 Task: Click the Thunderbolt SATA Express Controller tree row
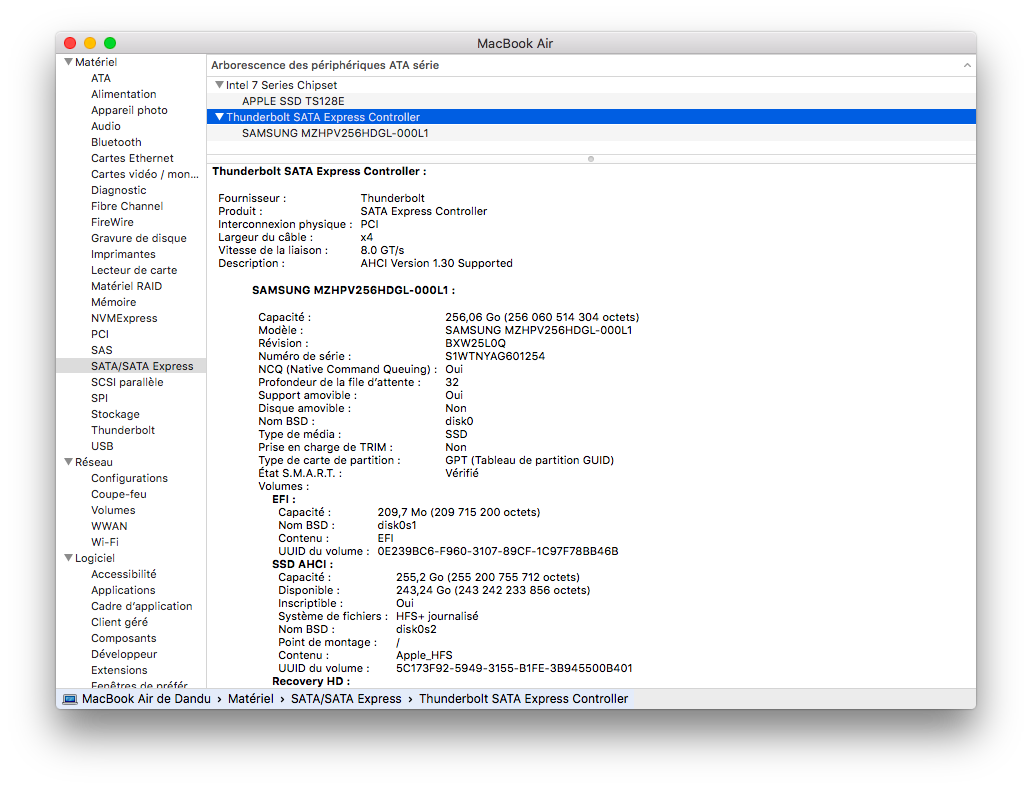pos(591,117)
